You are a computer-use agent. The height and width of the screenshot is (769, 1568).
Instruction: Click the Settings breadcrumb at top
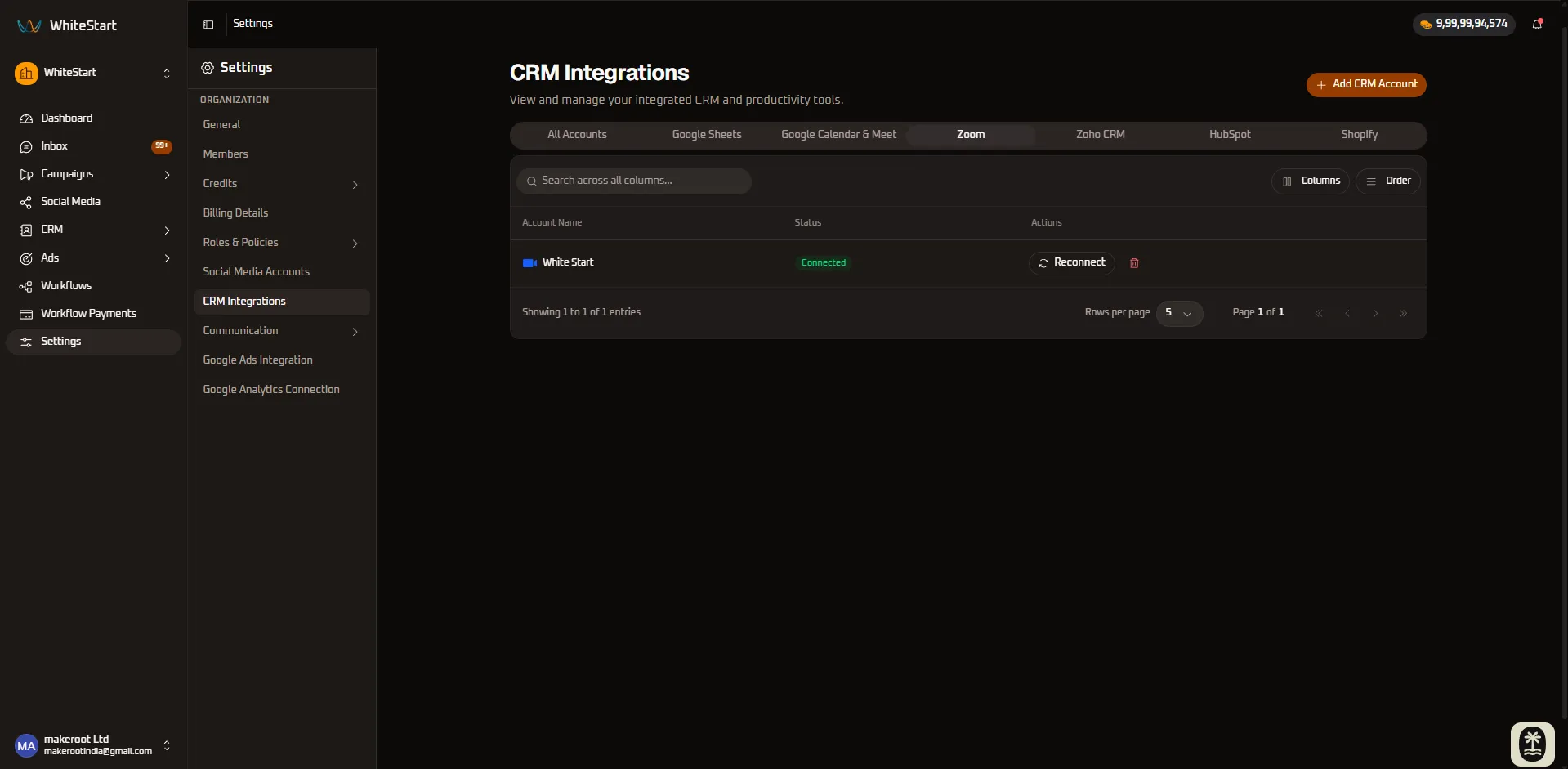252,24
